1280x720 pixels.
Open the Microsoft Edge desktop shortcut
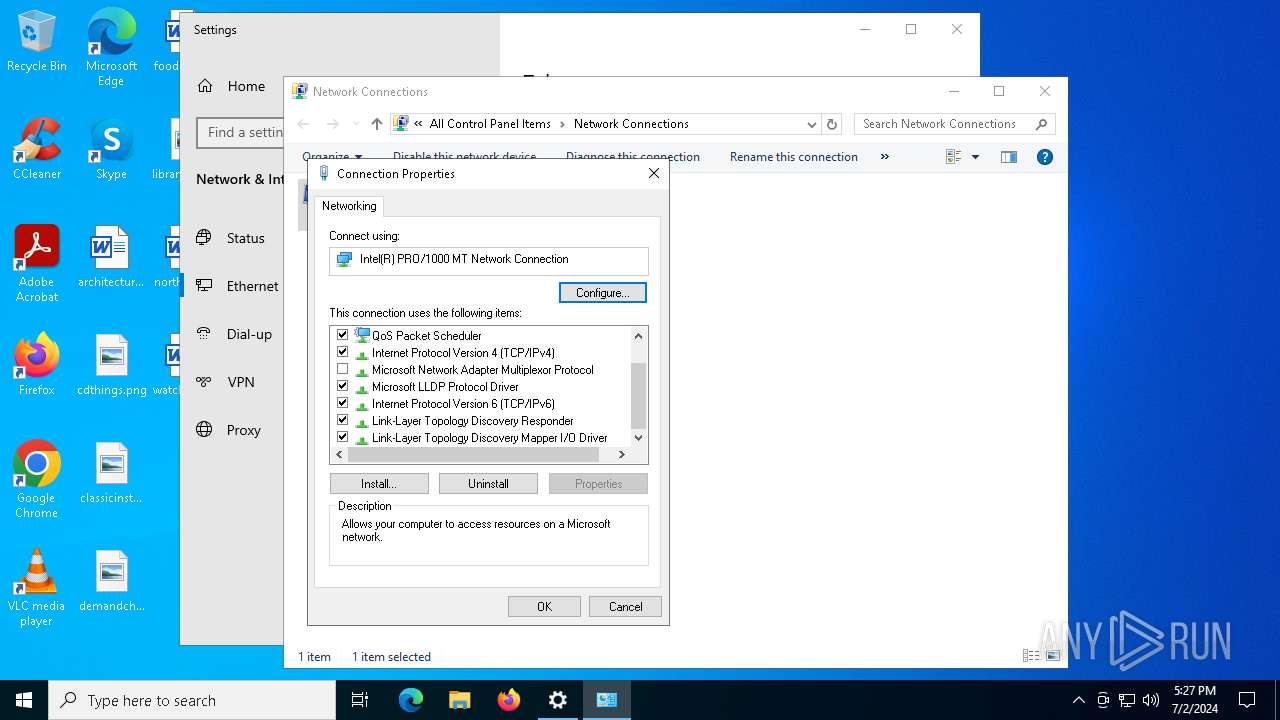(111, 47)
